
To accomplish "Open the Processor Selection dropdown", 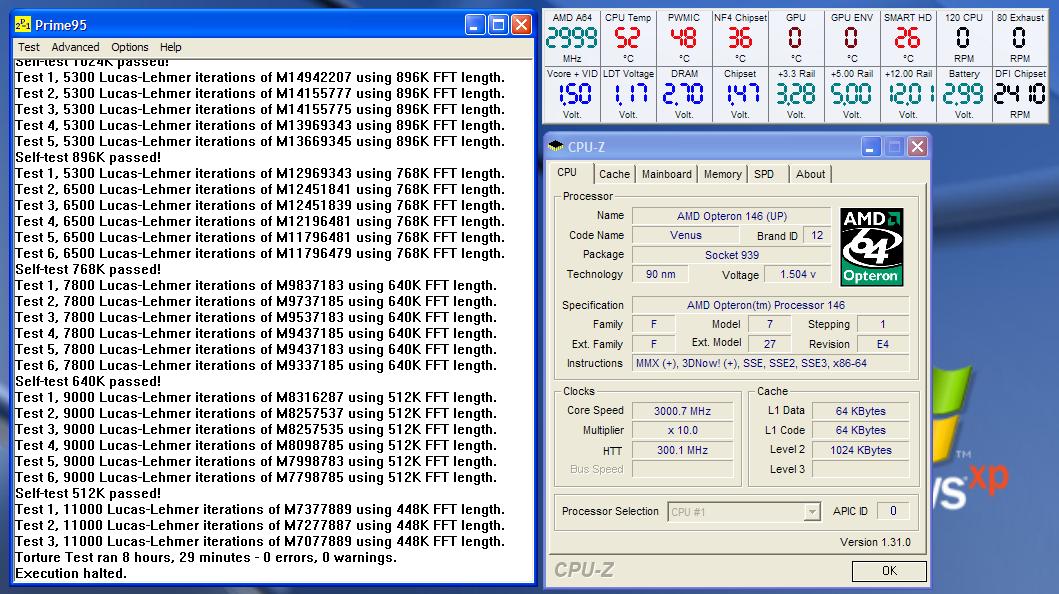I will pyautogui.click(x=744, y=512).
